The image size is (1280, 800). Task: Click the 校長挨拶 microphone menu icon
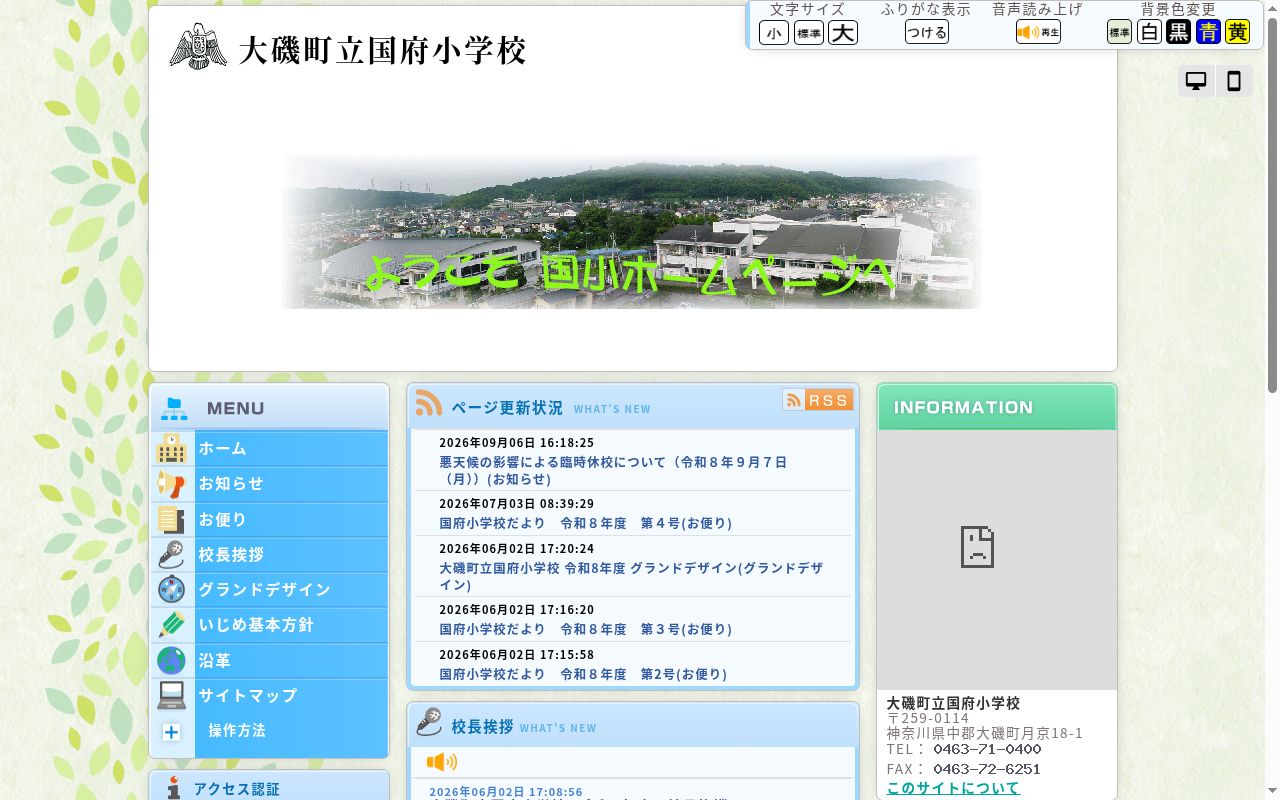(172, 555)
